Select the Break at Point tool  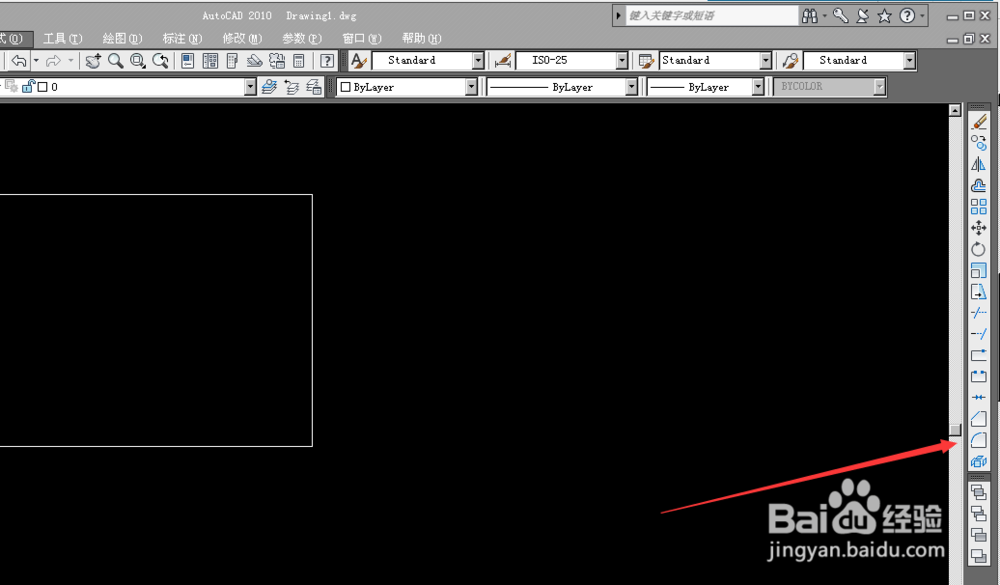979,355
